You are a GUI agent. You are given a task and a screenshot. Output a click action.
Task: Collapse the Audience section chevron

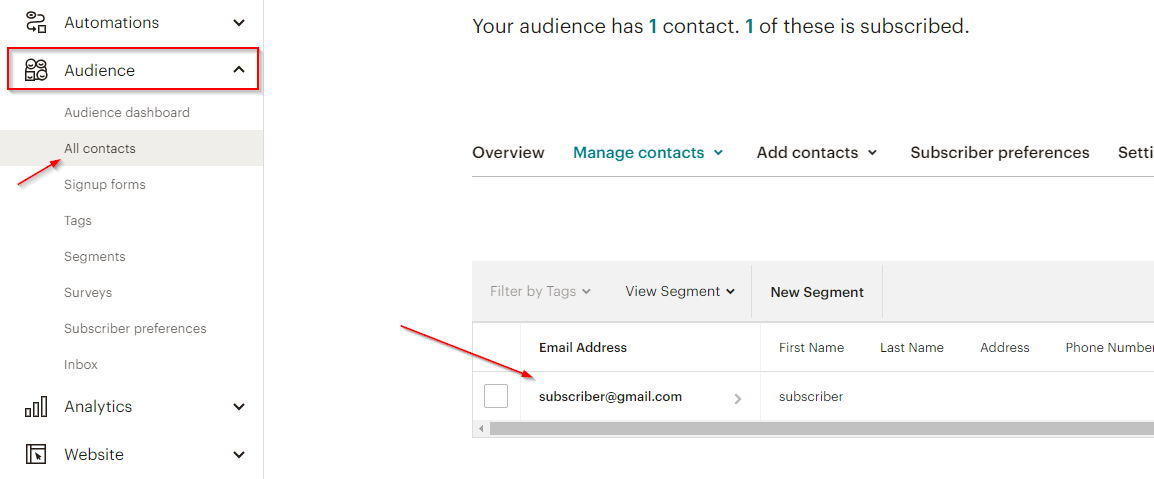[239, 70]
